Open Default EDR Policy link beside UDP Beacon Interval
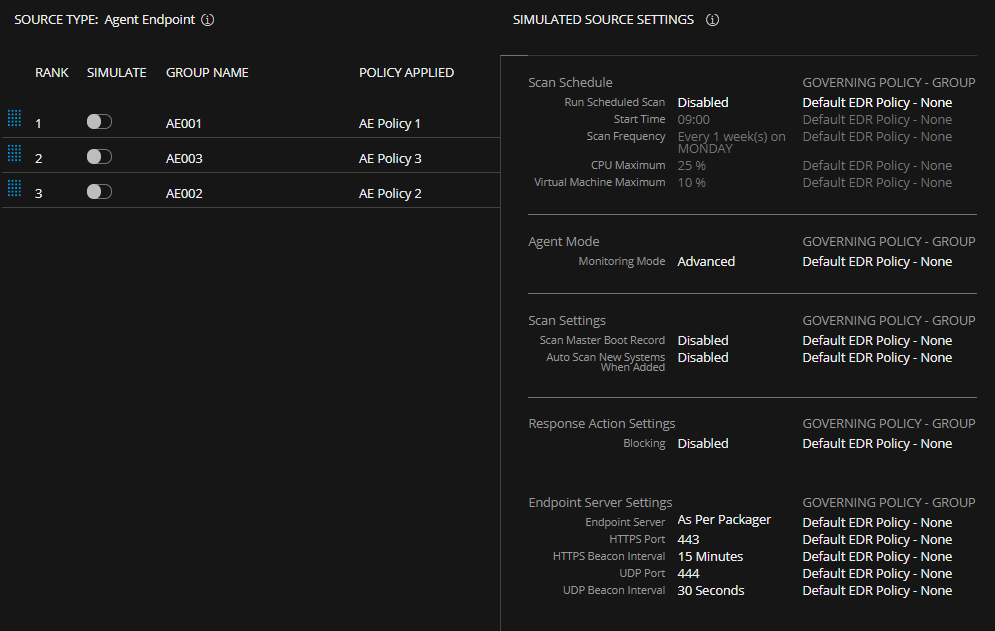 click(x=877, y=590)
